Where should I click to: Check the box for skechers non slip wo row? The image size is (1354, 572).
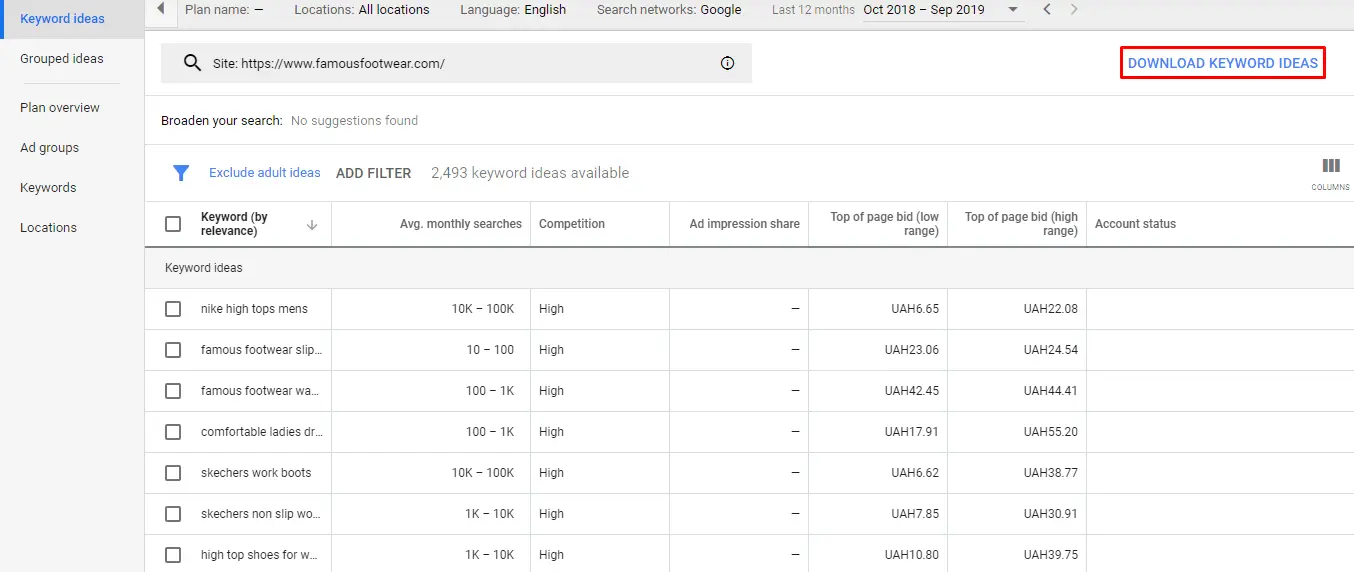173,514
